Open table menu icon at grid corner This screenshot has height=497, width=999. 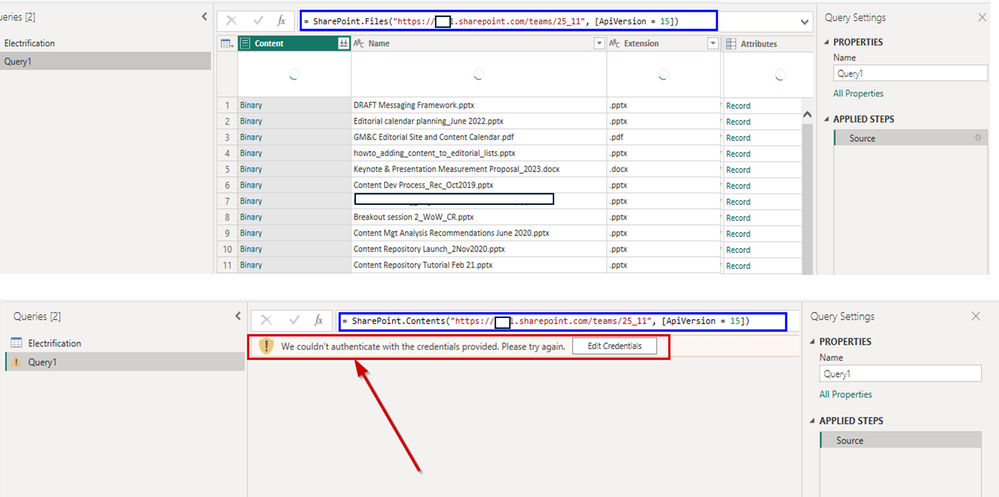[227, 44]
